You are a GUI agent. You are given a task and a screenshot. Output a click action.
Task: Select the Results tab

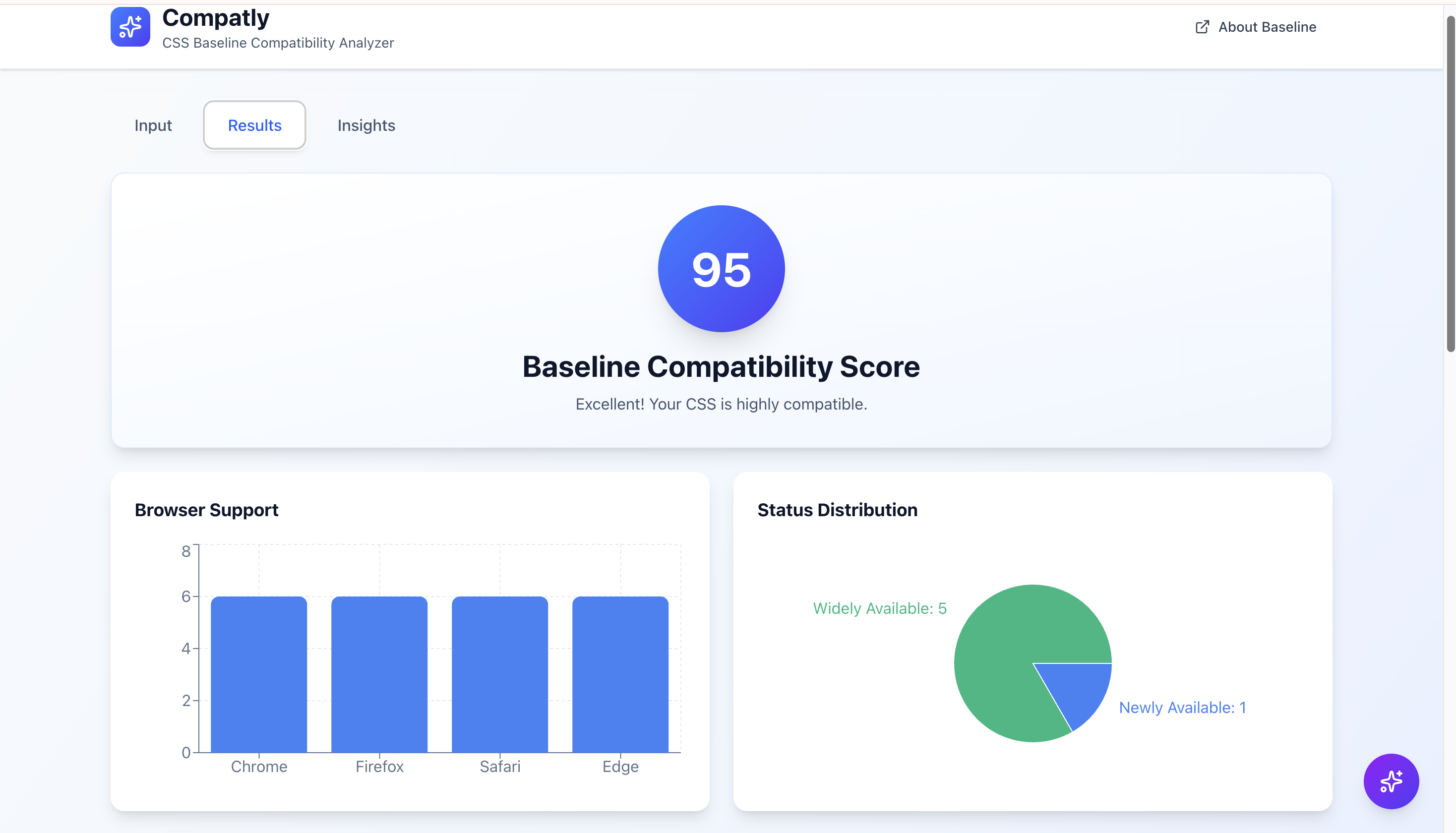tap(254, 125)
